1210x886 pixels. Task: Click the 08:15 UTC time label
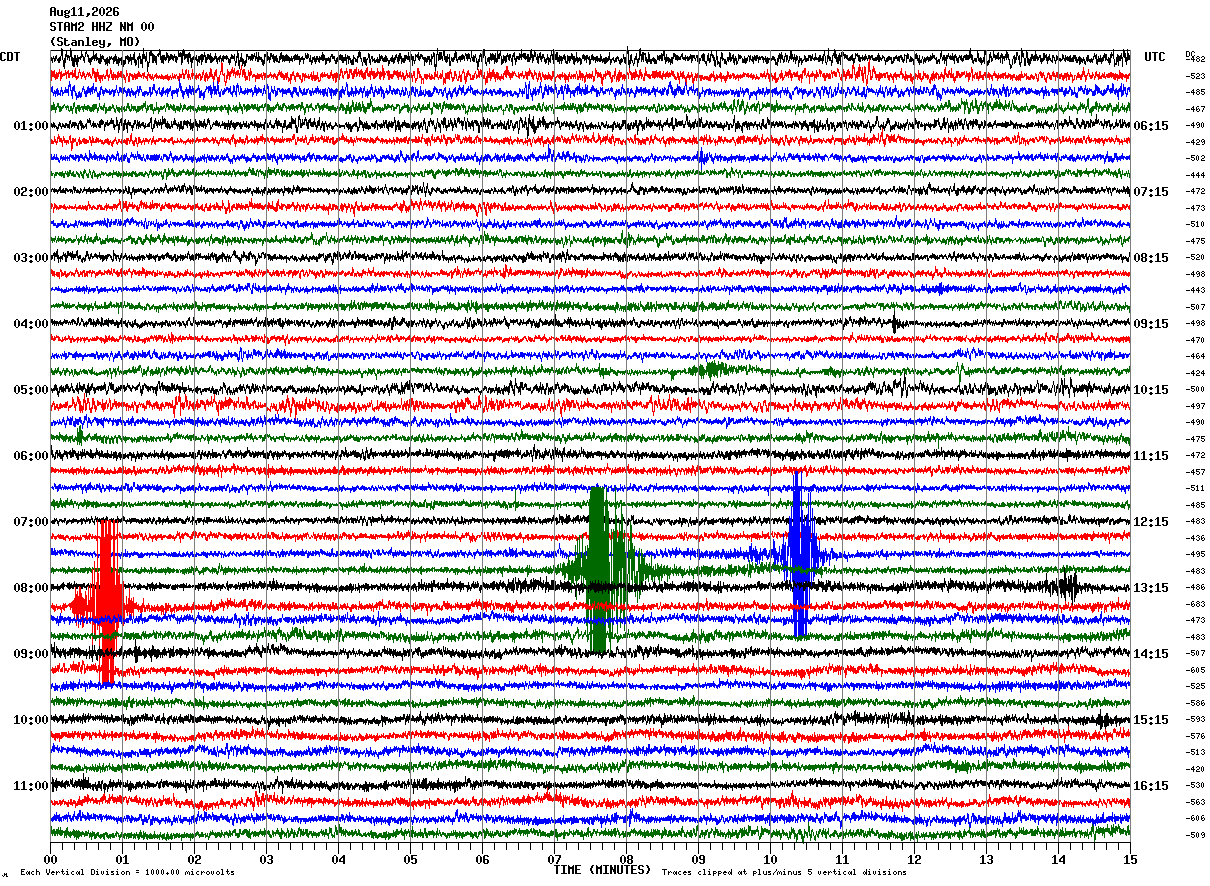(1151, 258)
